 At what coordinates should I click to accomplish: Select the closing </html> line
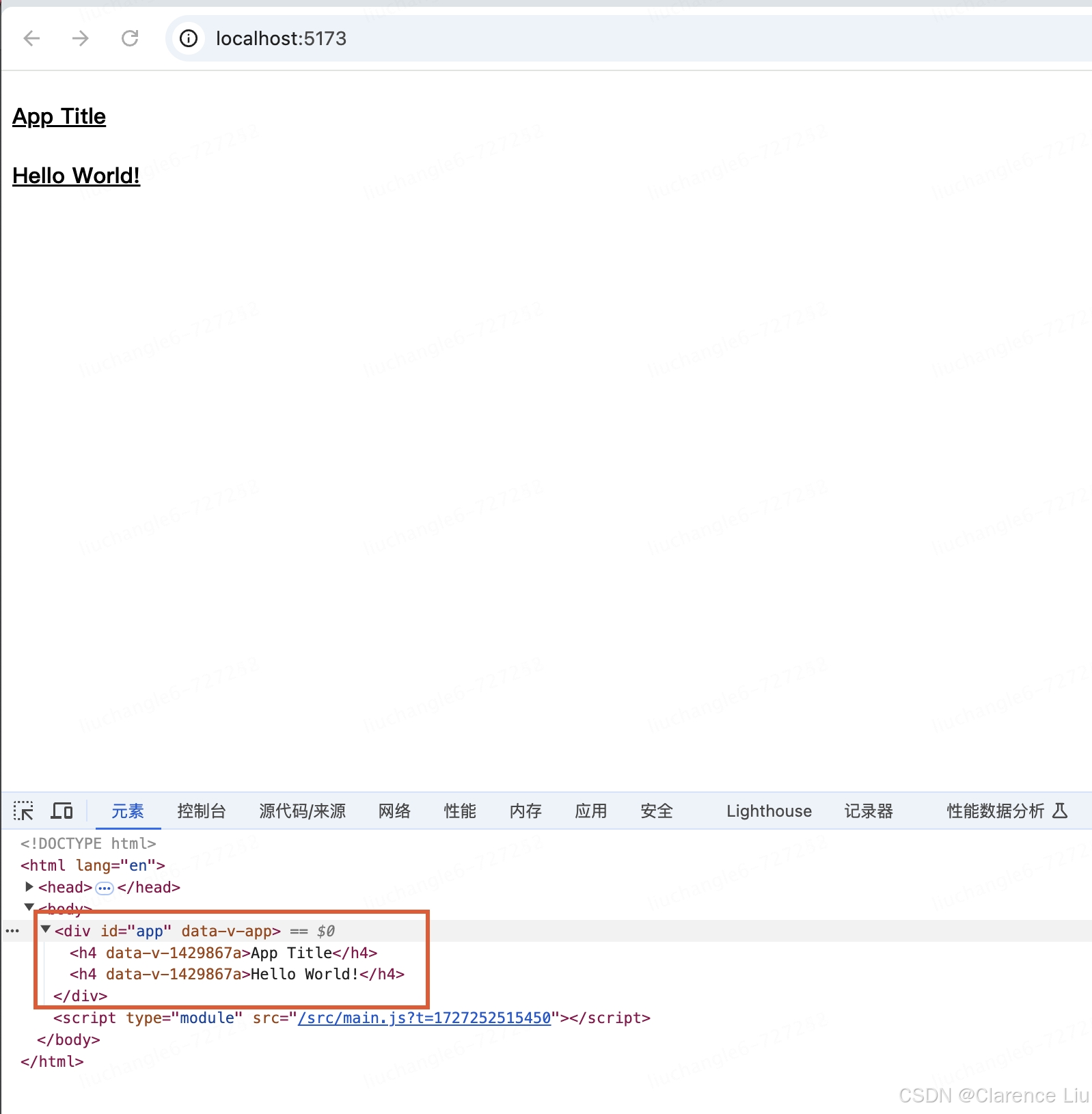pos(52,1061)
